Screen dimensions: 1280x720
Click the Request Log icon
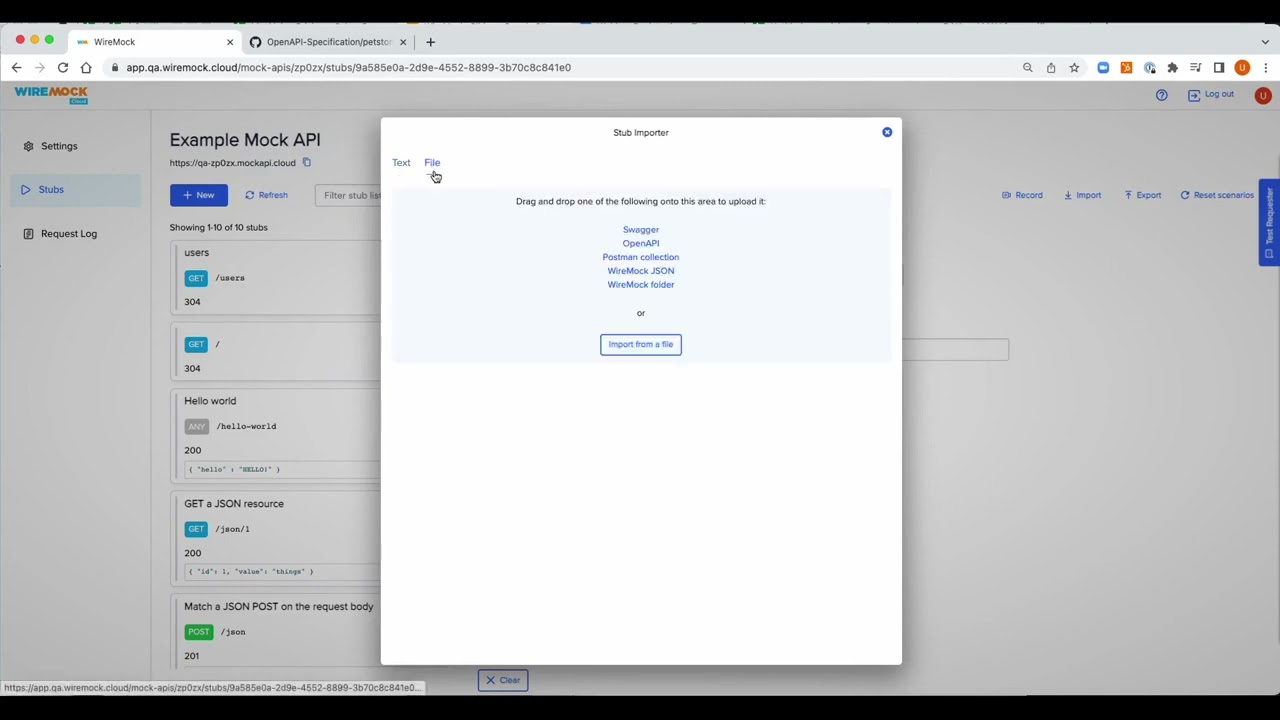[28, 234]
